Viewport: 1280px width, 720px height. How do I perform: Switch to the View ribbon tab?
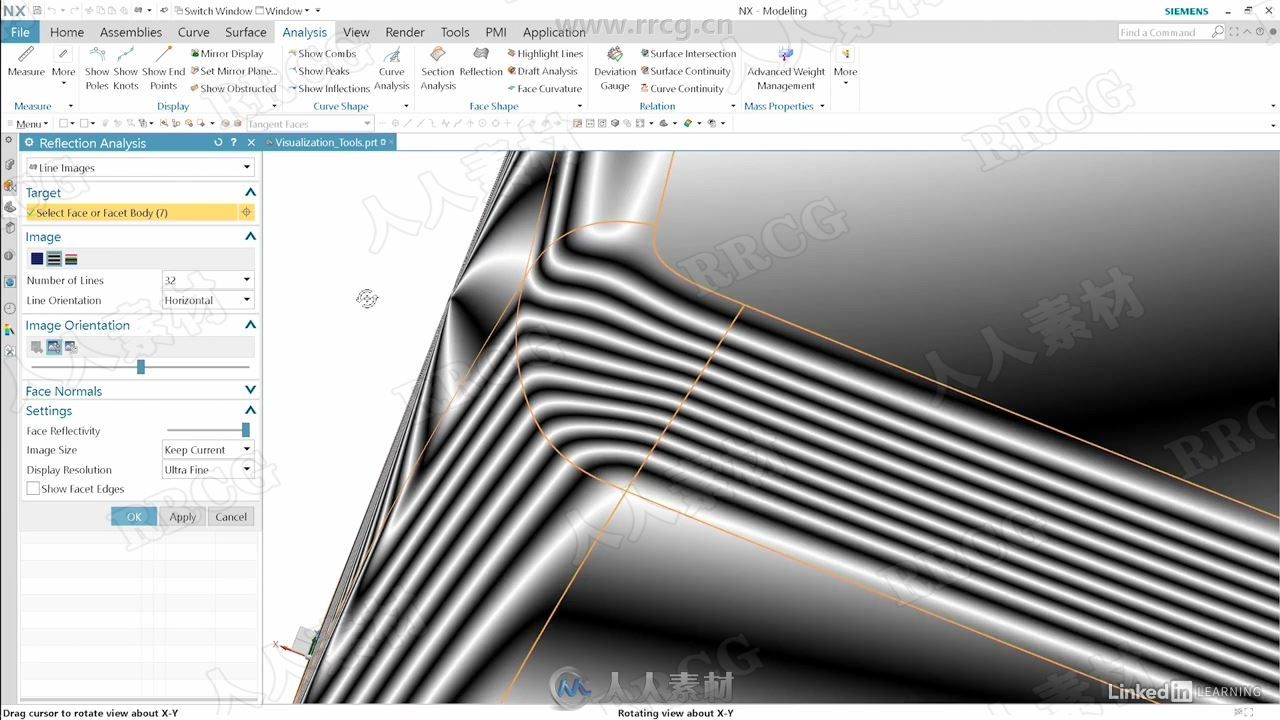click(356, 32)
